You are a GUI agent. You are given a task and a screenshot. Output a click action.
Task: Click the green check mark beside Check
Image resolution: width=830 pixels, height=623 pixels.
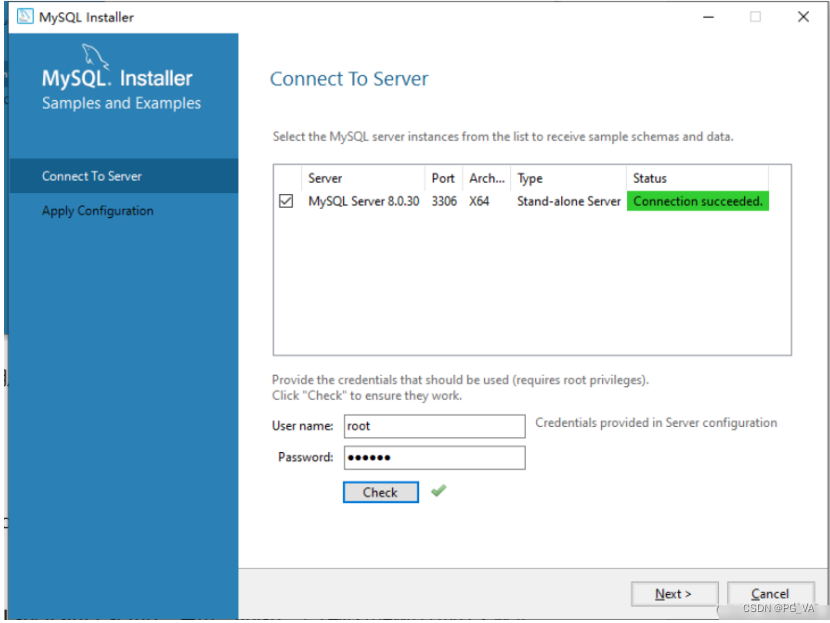point(439,491)
